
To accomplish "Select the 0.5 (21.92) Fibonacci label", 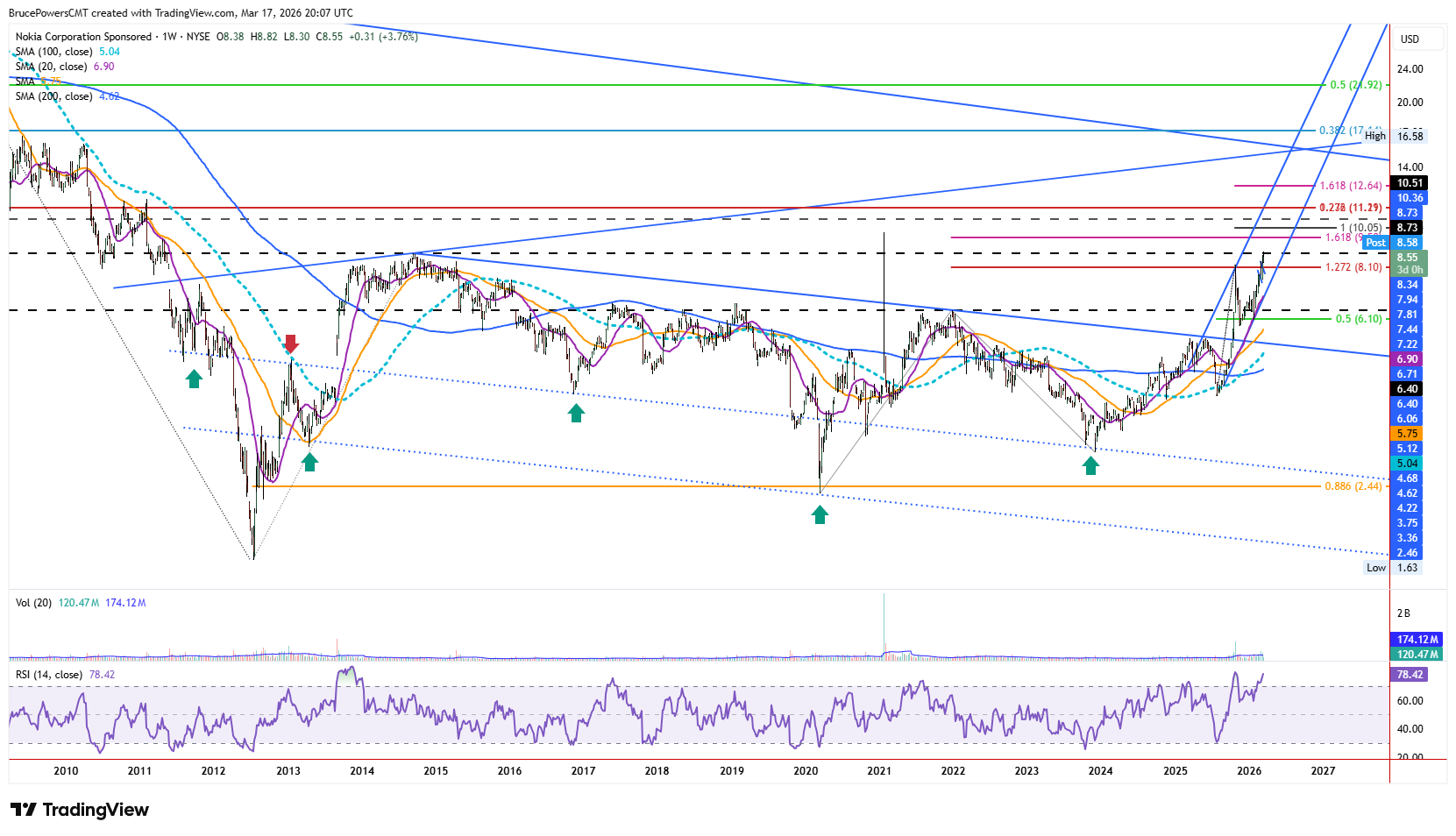I will [1356, 85].
